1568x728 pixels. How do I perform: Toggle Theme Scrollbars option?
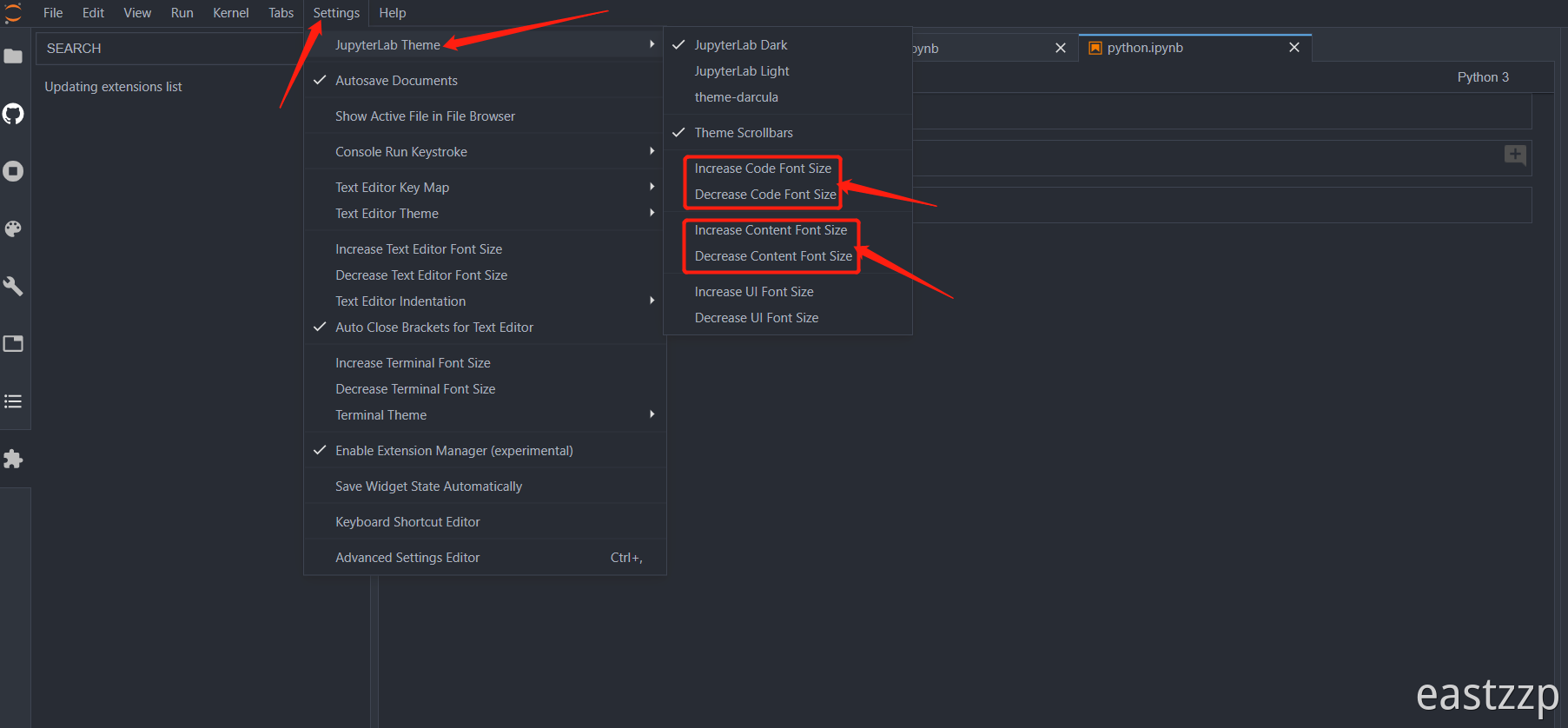(788, 133)
